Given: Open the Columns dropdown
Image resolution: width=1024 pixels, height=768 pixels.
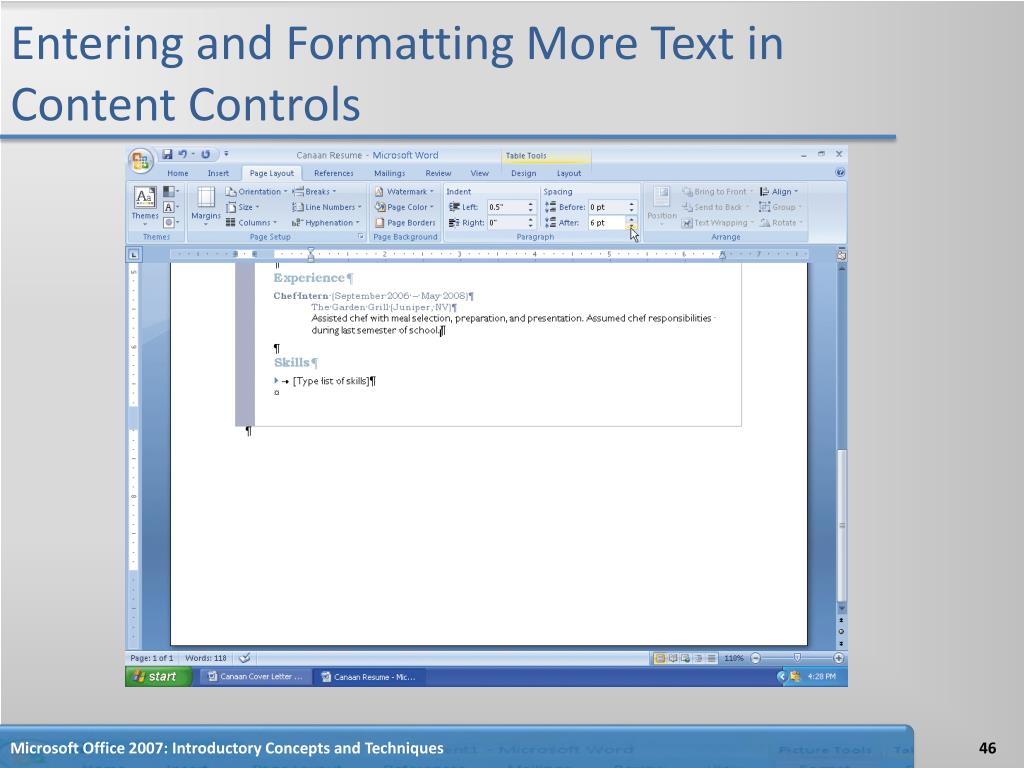Looking at the screenshot, I should tap(251, 223).
